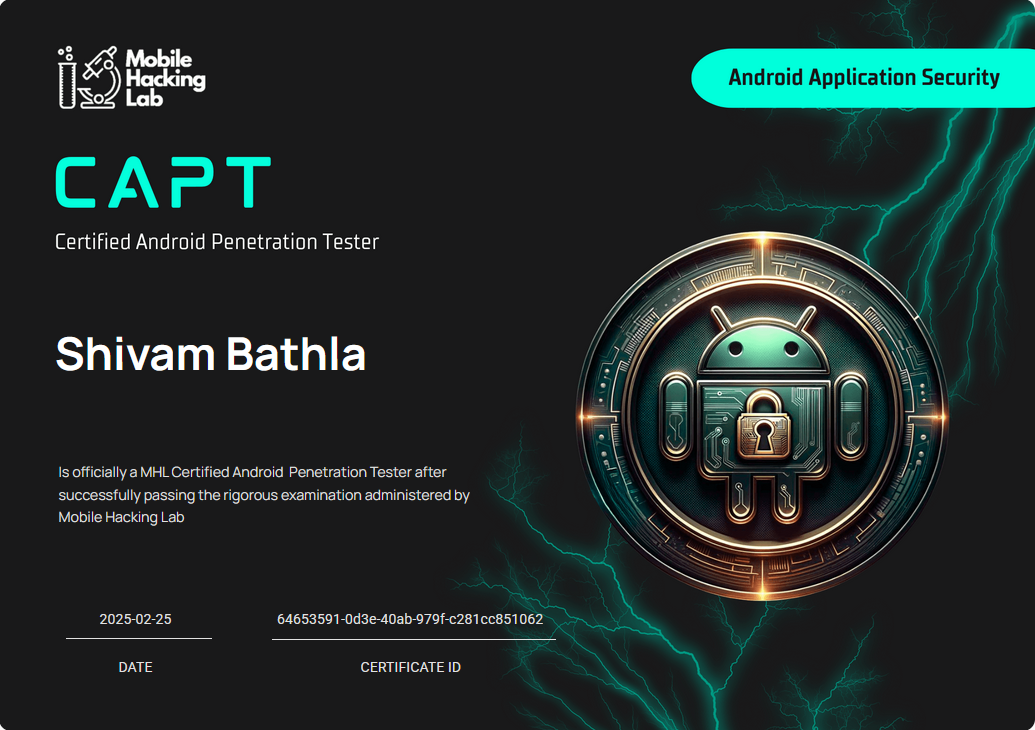The width and height of the screenshot is (1035, 730).
Task: Click the name Shivam Bathla
Action: [211, 354]
